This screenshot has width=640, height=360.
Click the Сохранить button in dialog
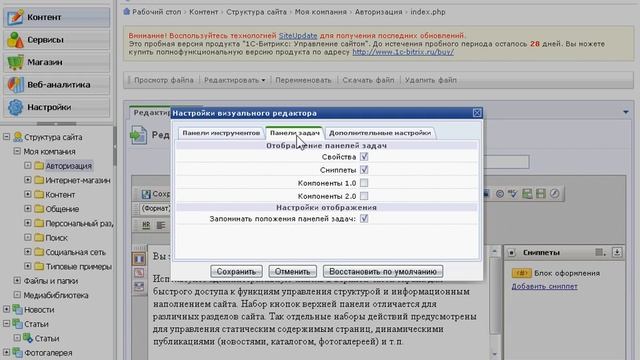point(236,271)
